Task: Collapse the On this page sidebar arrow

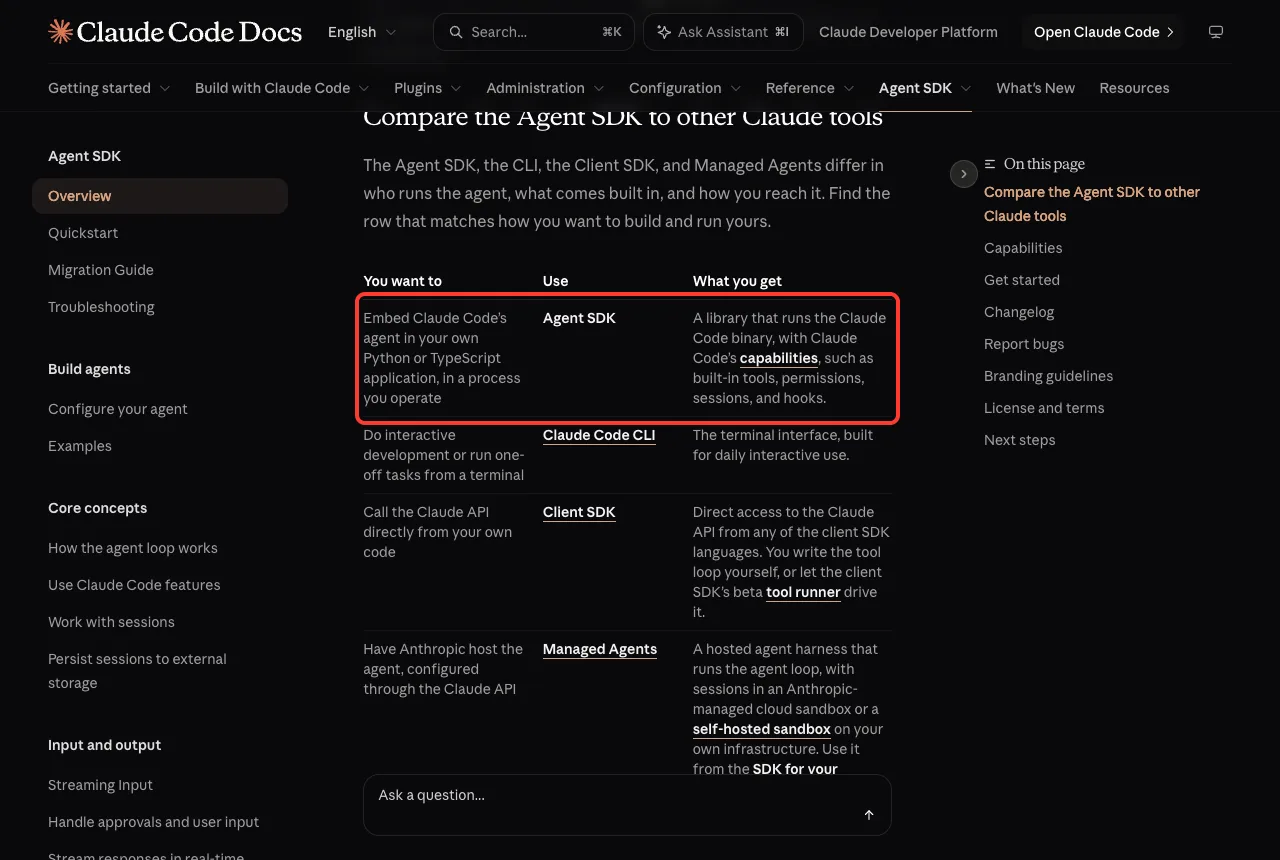Action: click(x=963, y=174)
